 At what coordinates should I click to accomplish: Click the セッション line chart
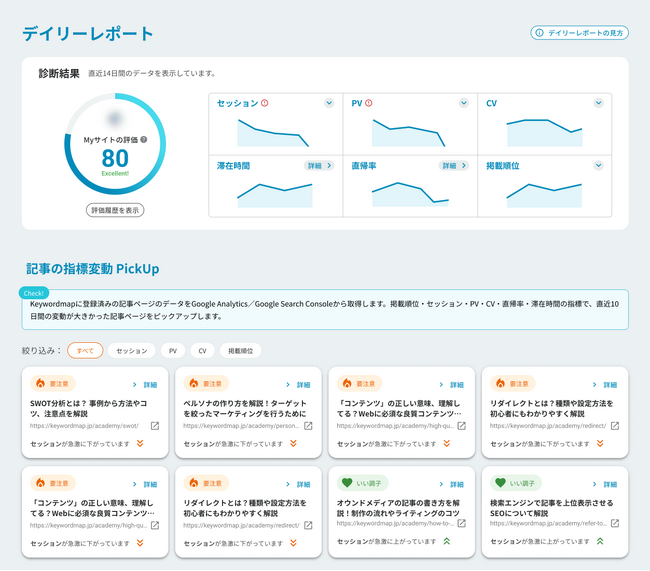click(273, 133)
